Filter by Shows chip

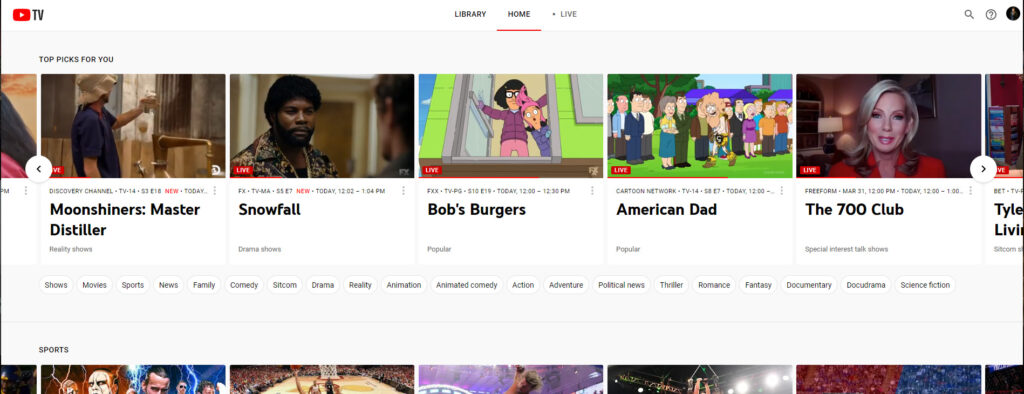pos(56,285)
